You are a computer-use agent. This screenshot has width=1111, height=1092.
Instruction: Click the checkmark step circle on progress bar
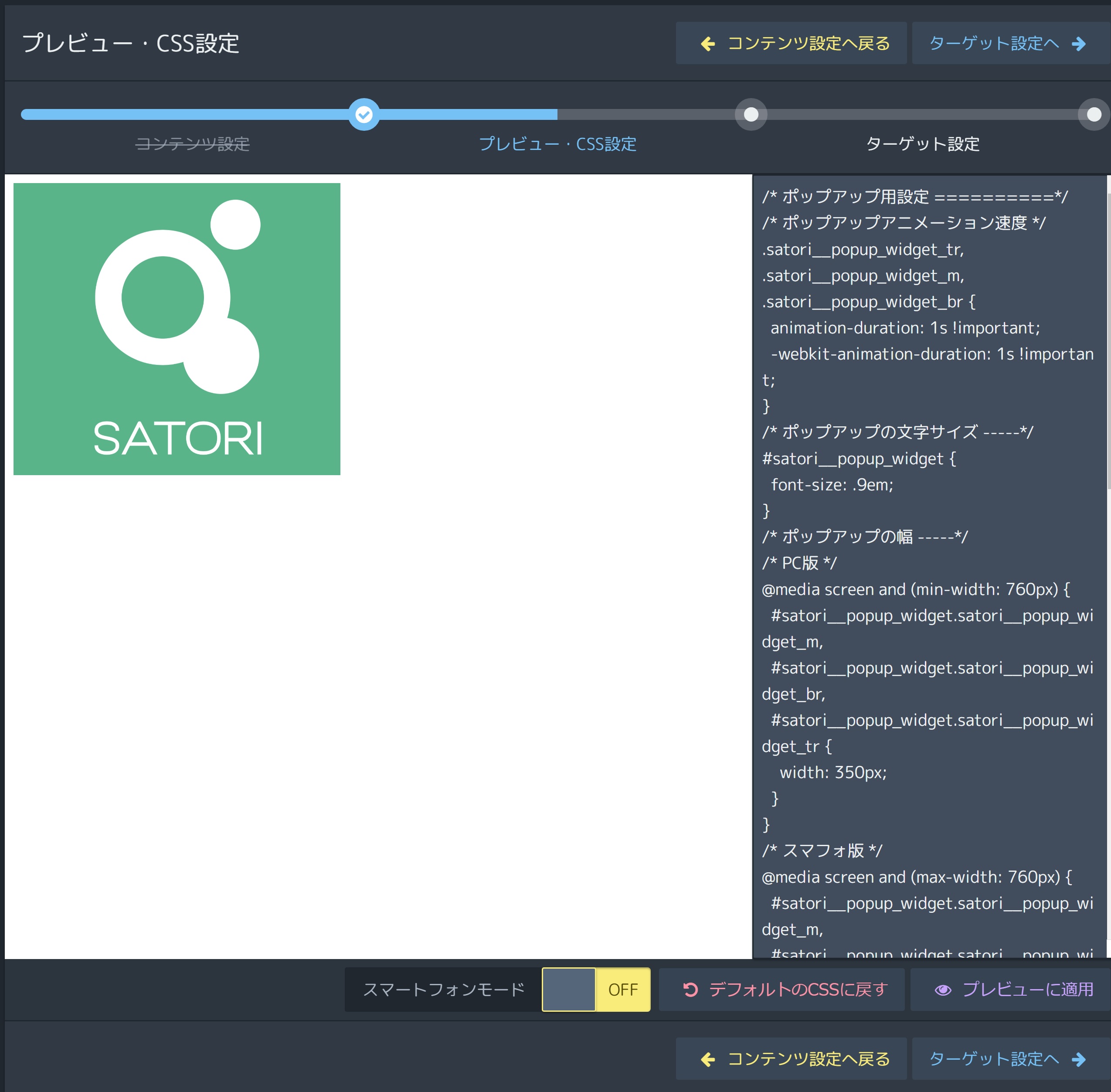(x=364, y=115)
